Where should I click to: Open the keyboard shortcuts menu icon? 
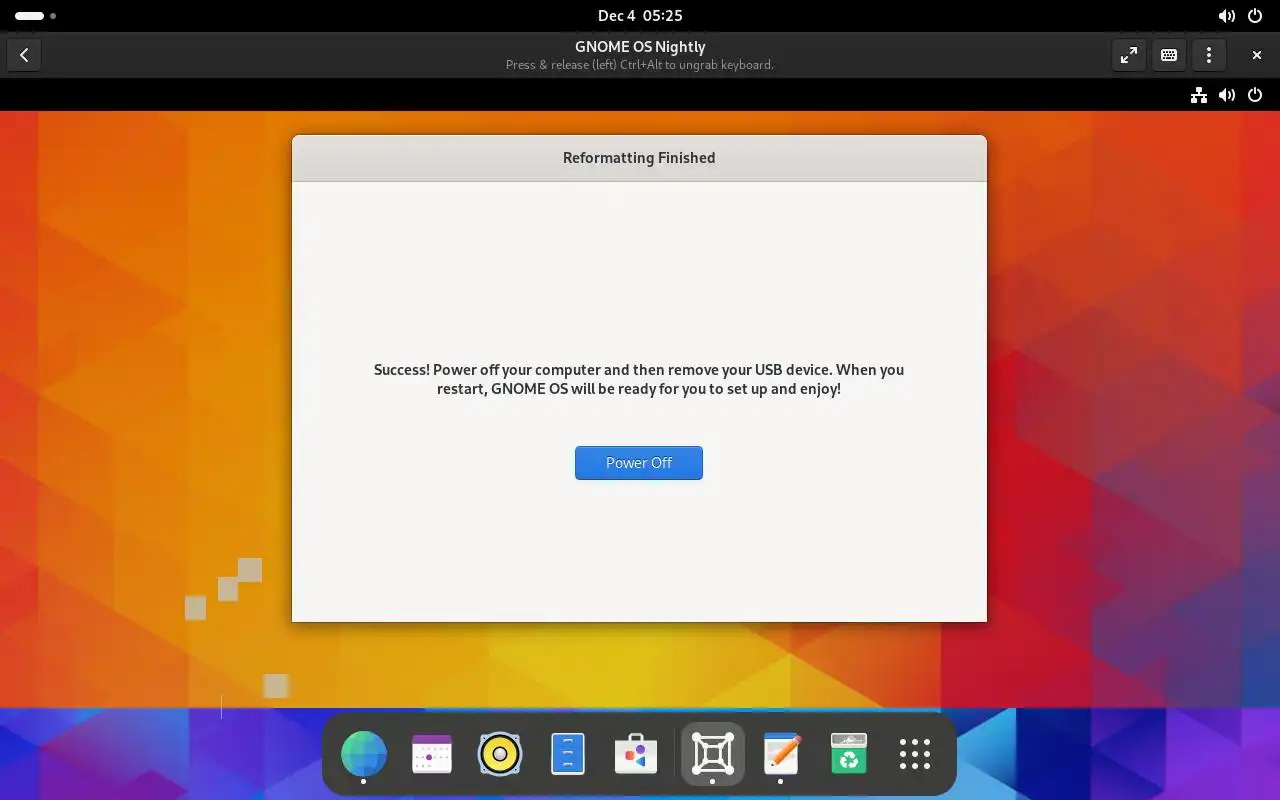1169,55
